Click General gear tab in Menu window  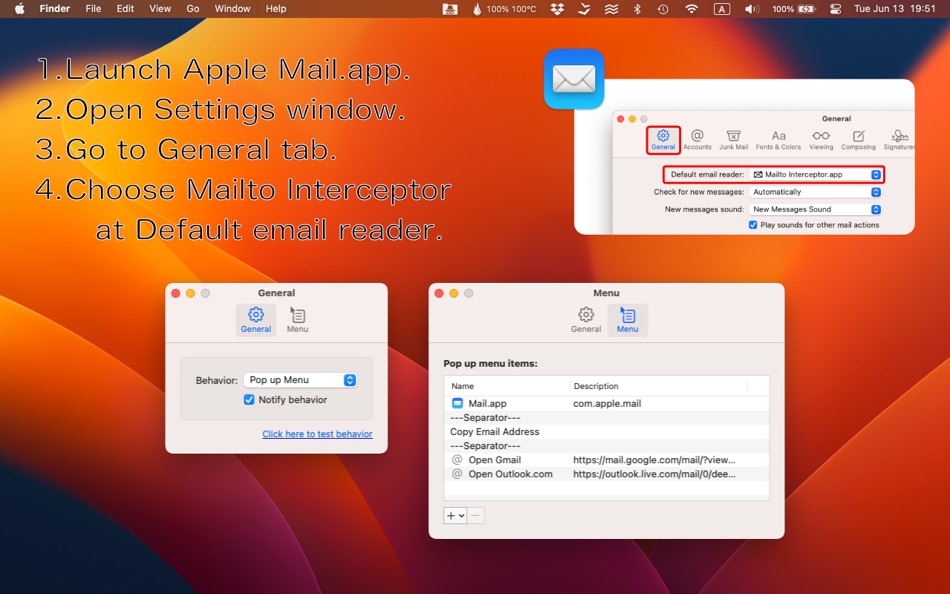pyautogui.click(x=586, y=320)
